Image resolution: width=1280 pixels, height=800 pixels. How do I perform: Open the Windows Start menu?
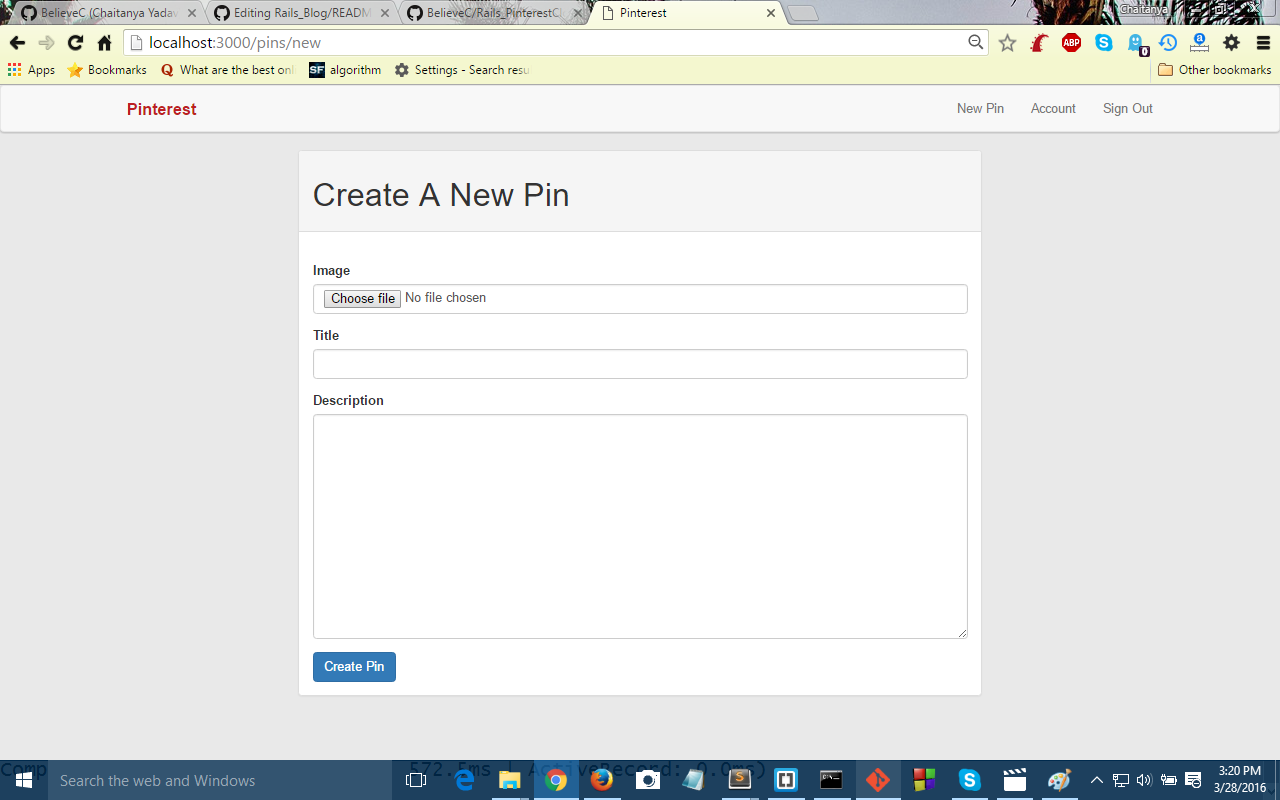click(x=24, y=780)
